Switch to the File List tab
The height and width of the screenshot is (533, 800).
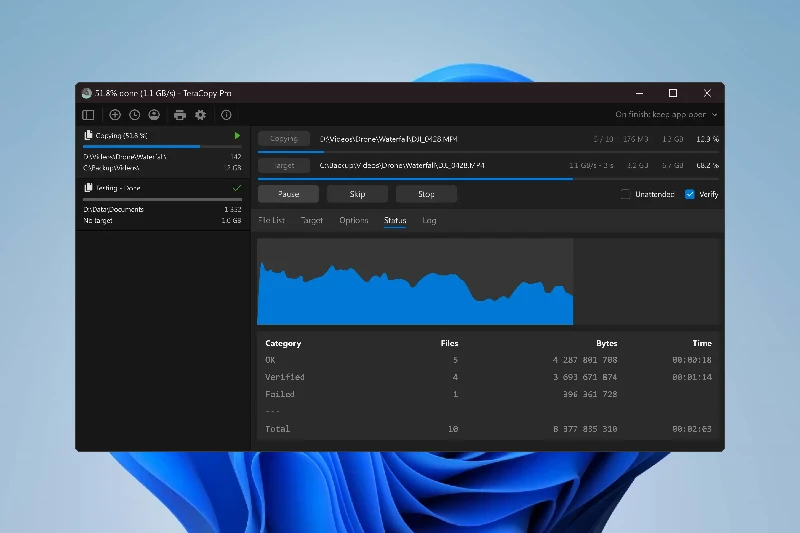tap(271, 220)
